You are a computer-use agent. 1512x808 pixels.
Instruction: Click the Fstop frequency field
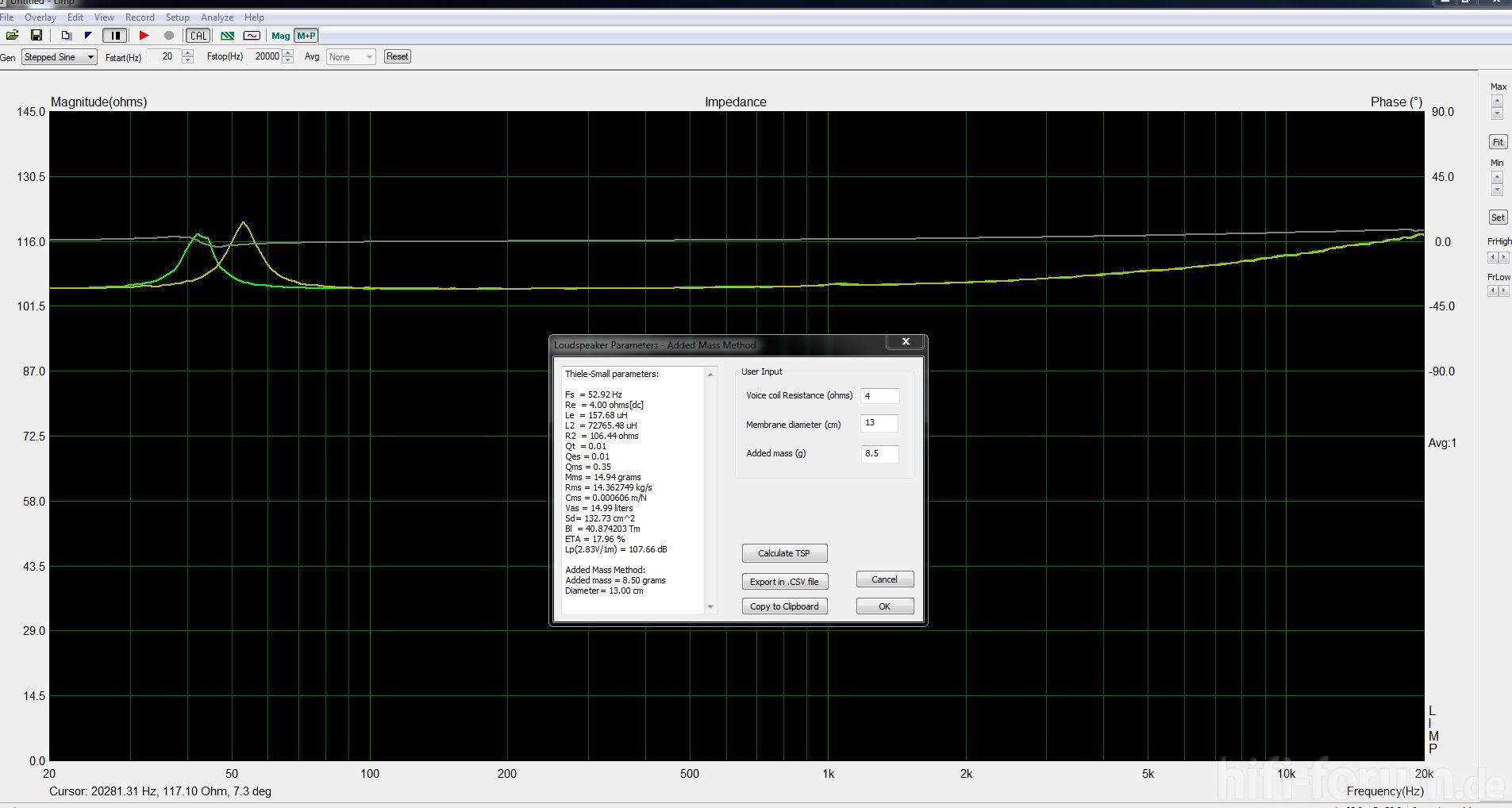(x=264, y=56)
